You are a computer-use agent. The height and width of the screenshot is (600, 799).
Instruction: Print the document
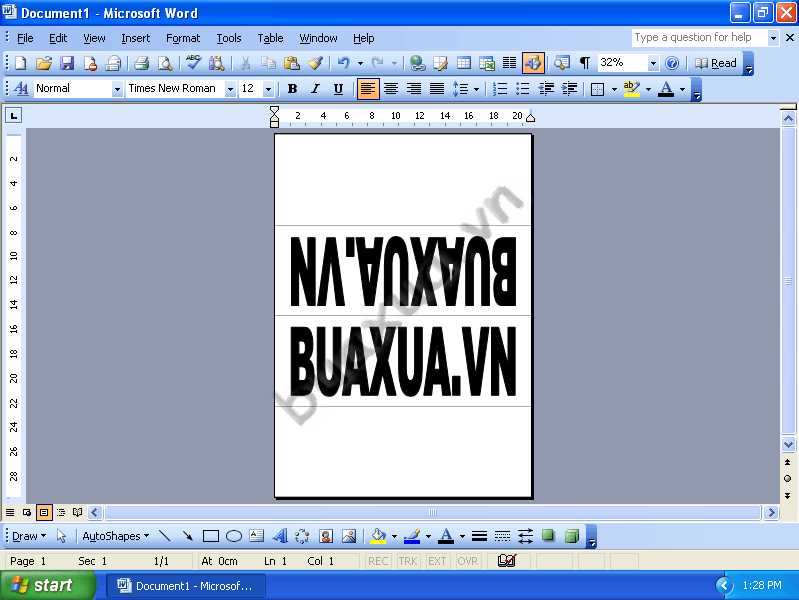tap(141, 63)
